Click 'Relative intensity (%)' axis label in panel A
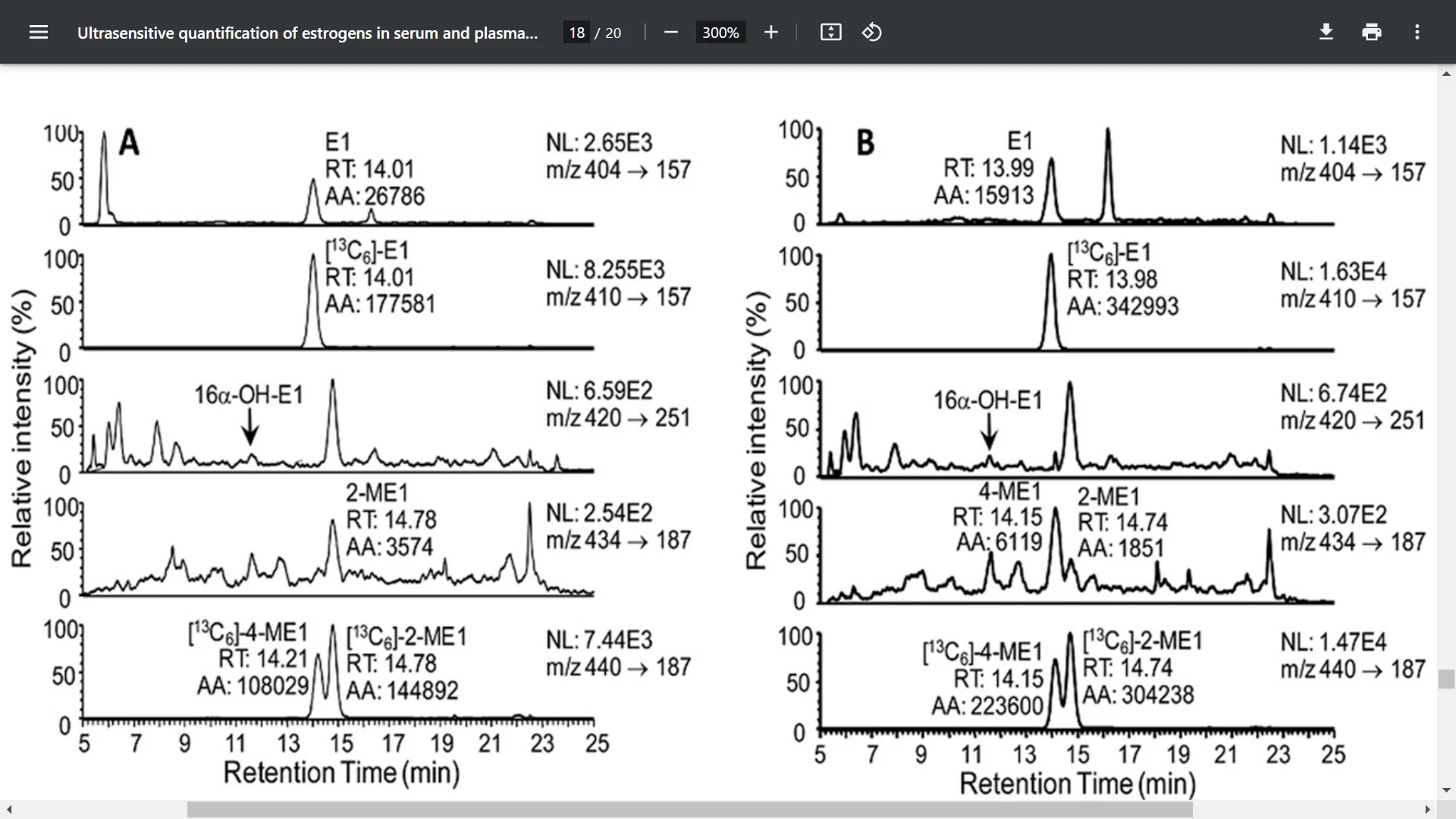The image size is (1456, 819). (x=22, y=428)
